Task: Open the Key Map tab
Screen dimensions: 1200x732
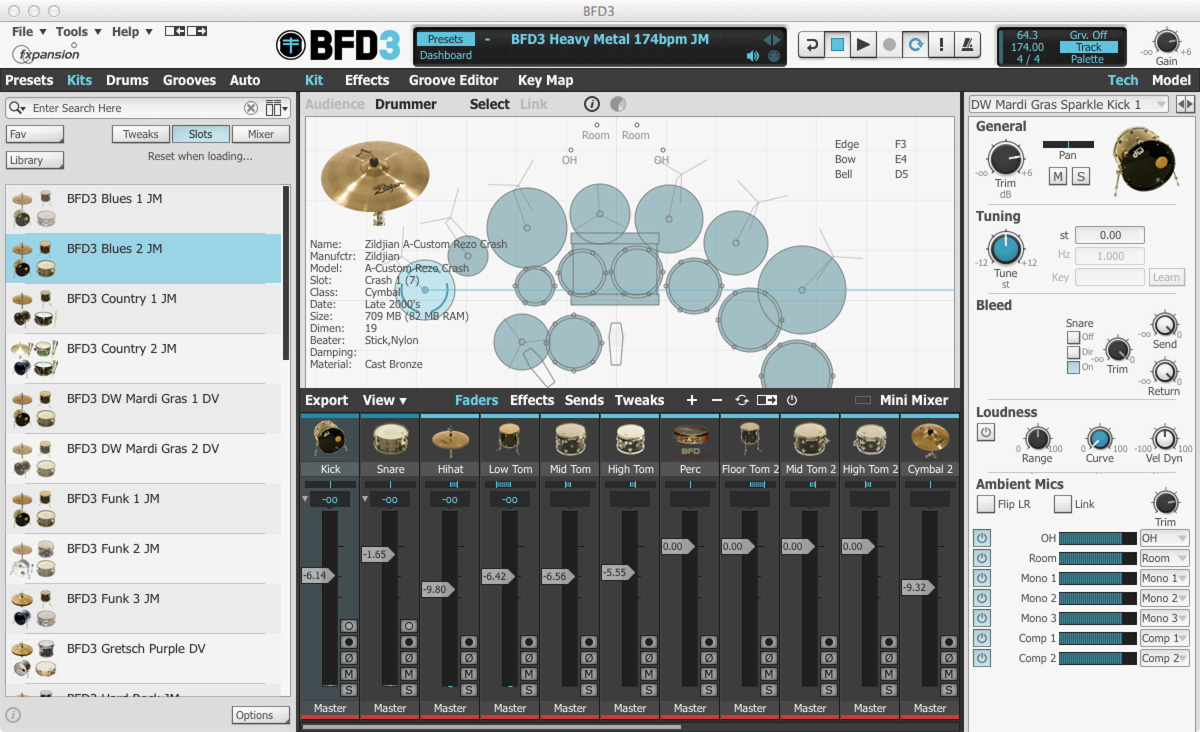Action: click(x=546, y=80)
